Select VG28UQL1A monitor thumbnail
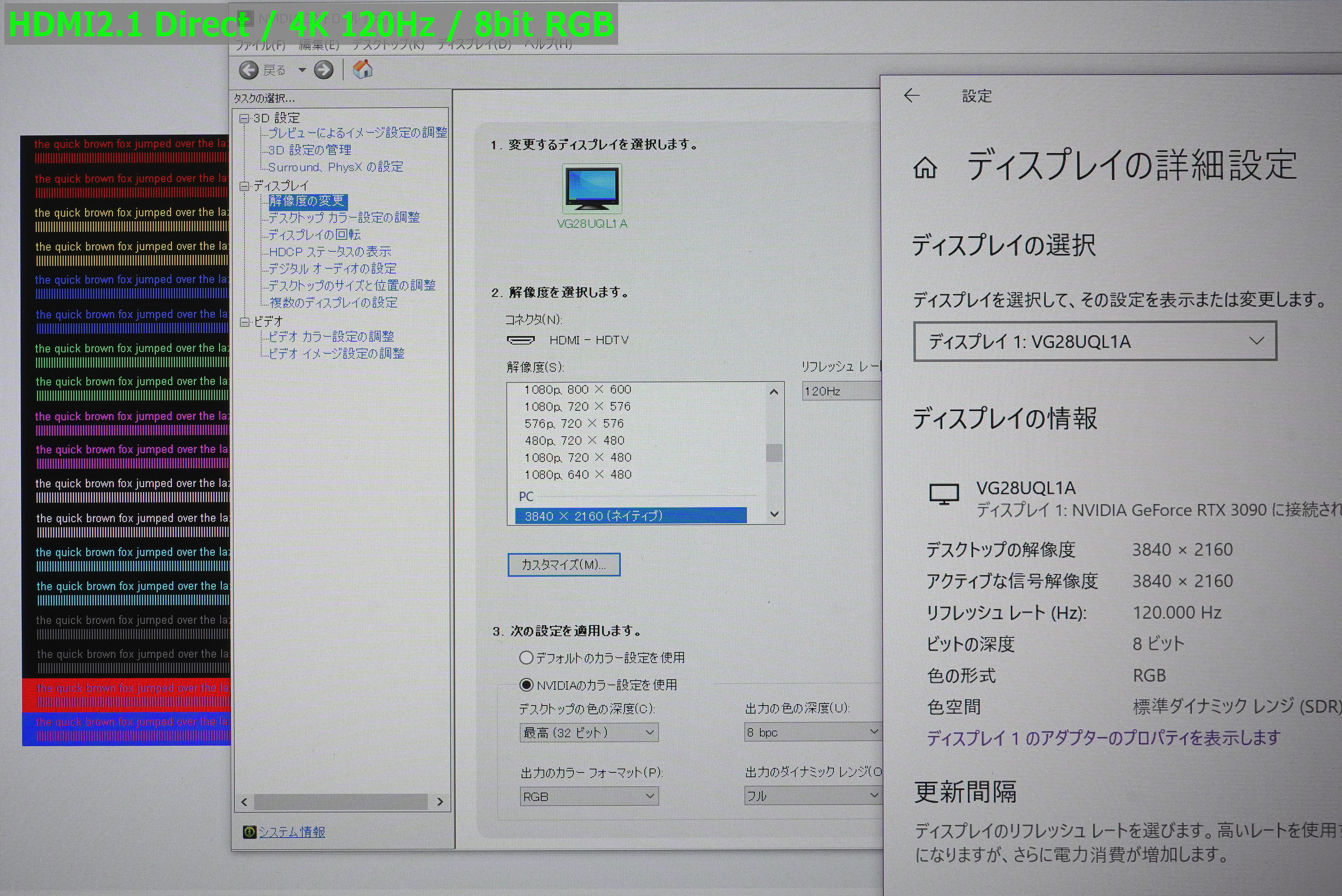Screen dimensions: 1342x896 (592, 189)
